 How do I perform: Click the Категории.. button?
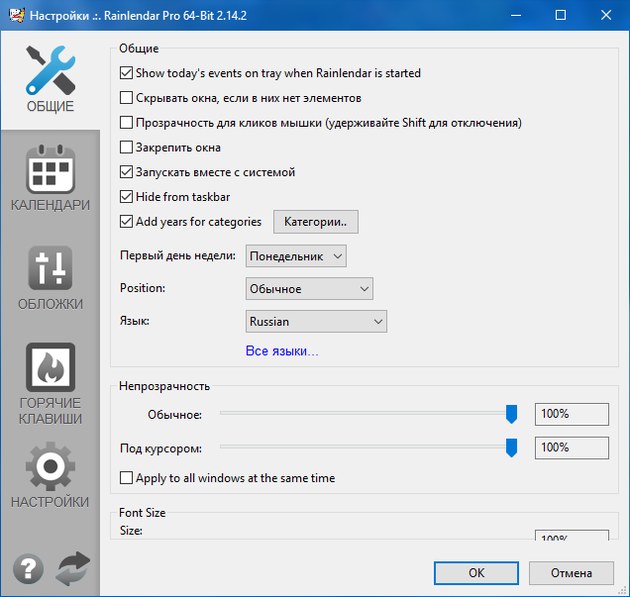click(x=315, y=222)
